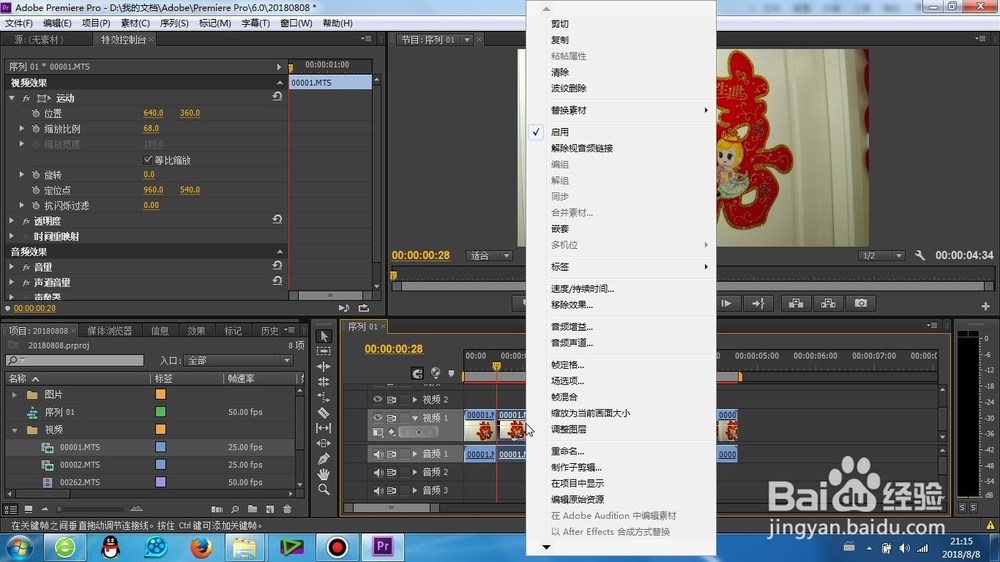Collapse the 视频 bin folder
Screen dimensions: 1000x562
(14, 430)
